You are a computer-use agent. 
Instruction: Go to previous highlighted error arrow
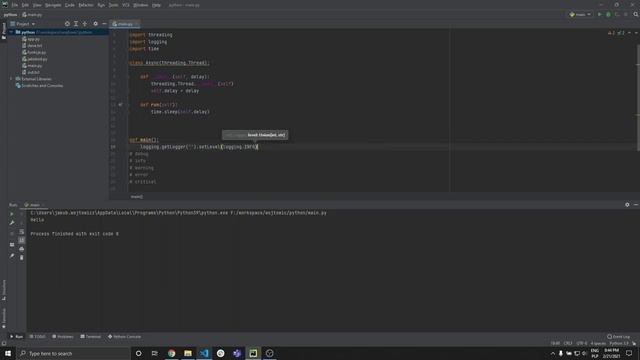click(629, 33)
